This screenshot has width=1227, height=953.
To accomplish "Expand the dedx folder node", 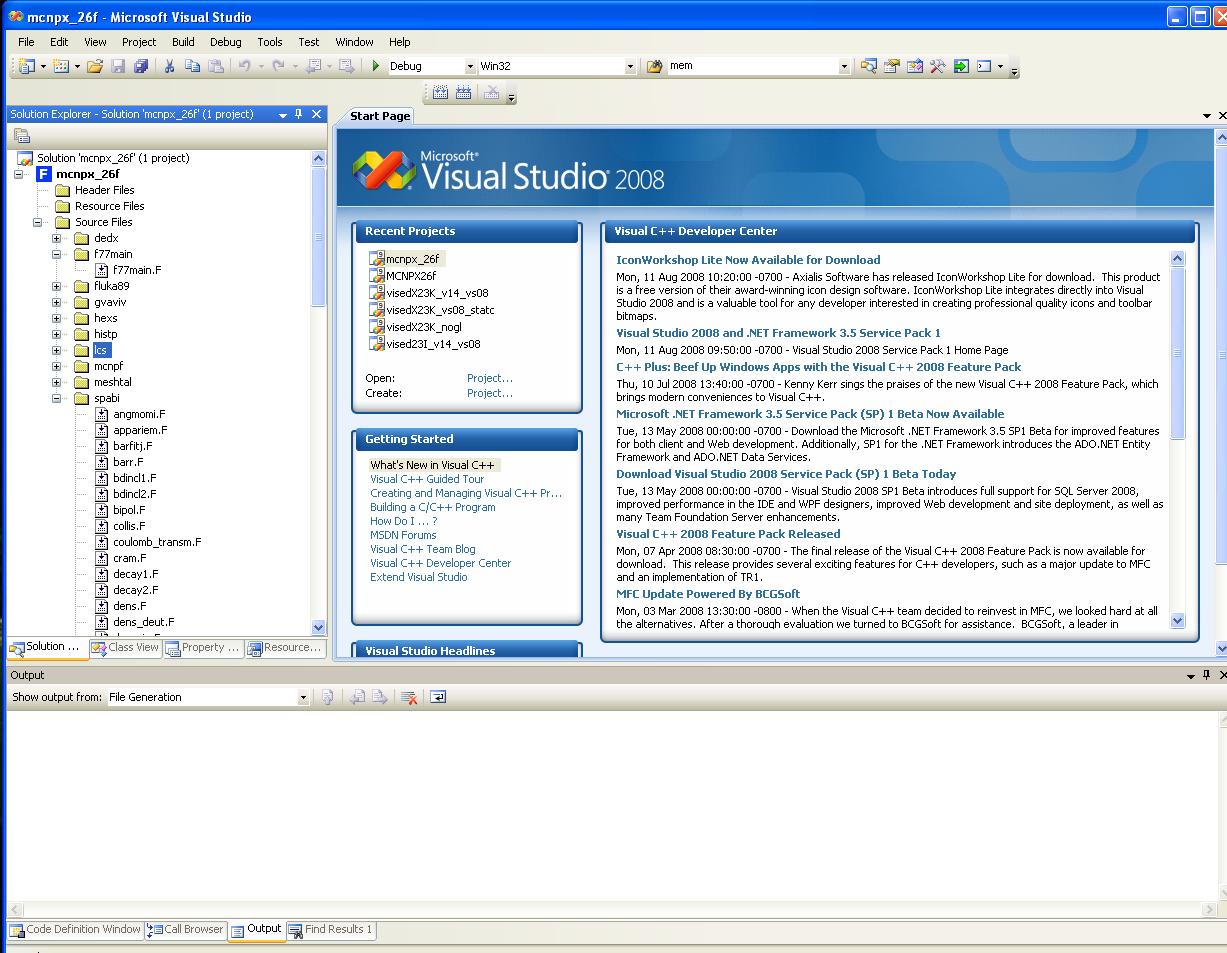I will [57, 238].
